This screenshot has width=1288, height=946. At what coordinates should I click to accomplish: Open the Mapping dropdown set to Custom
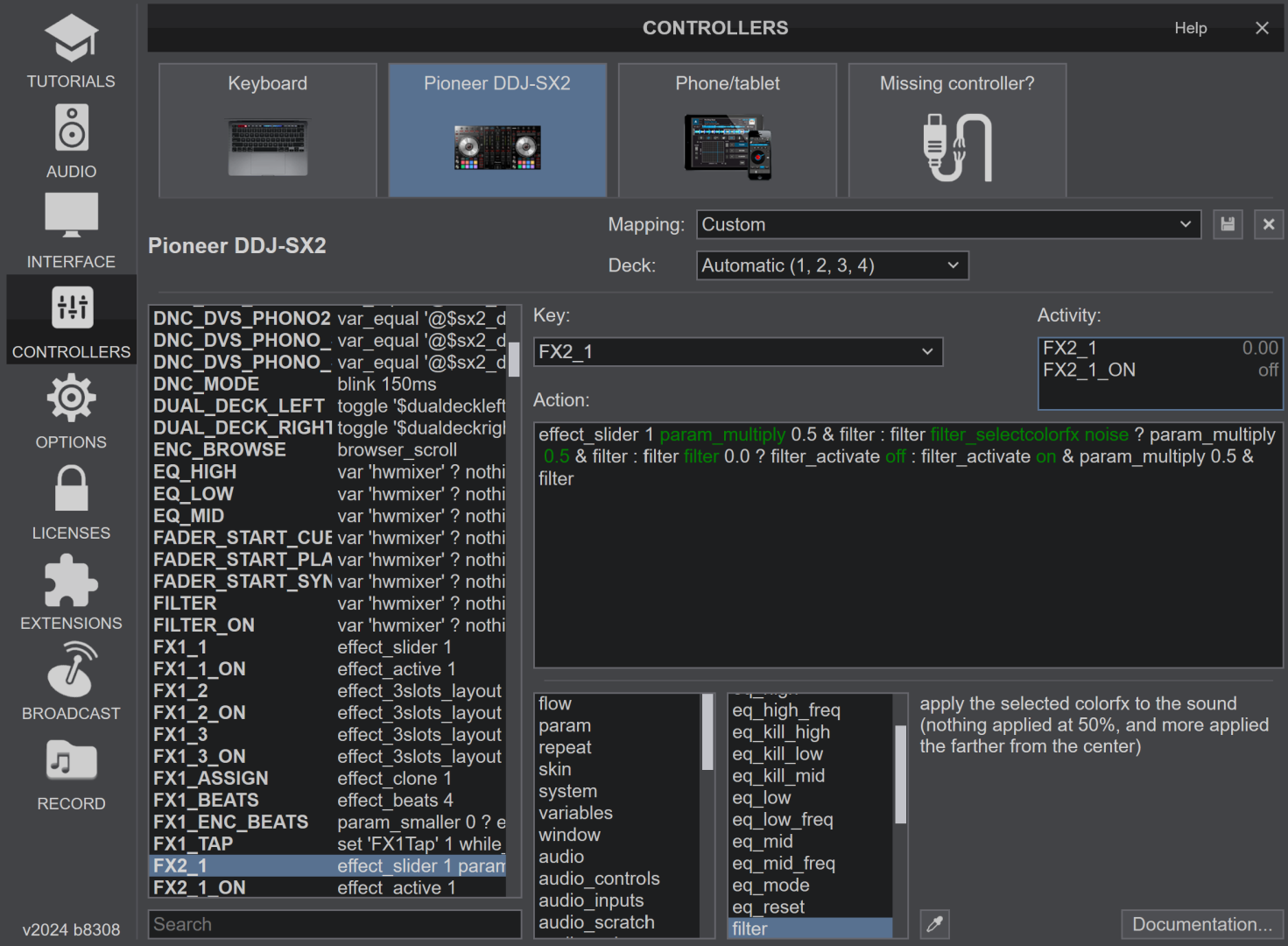pos(948,224)
